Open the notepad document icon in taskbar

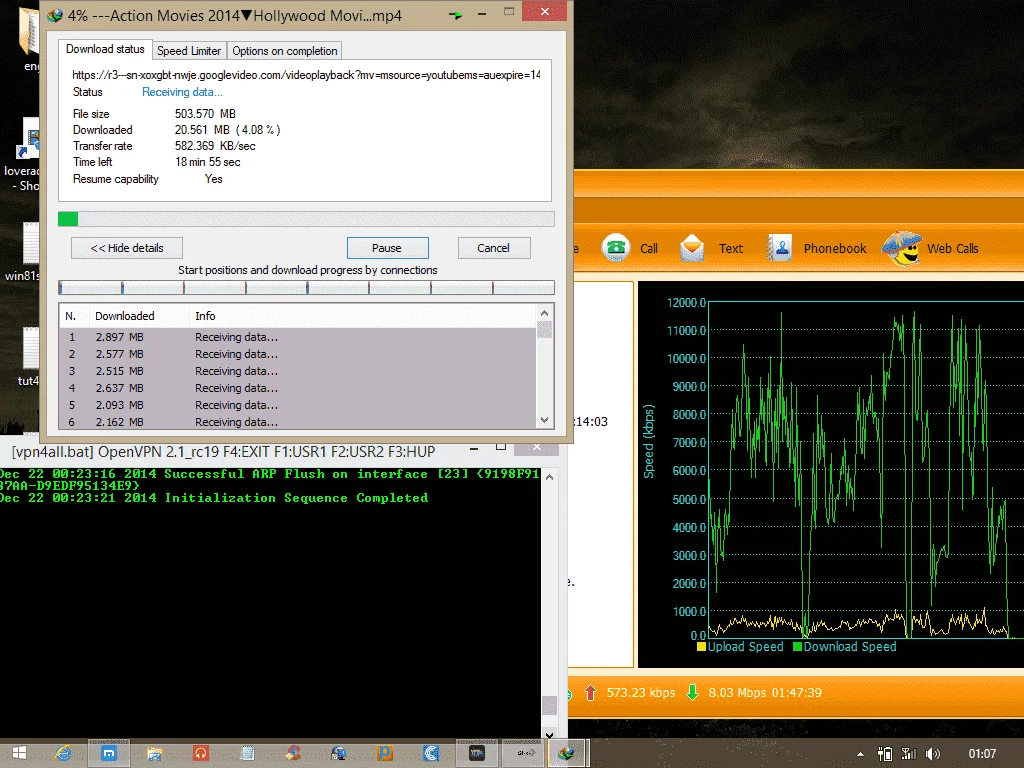point(247,753)
